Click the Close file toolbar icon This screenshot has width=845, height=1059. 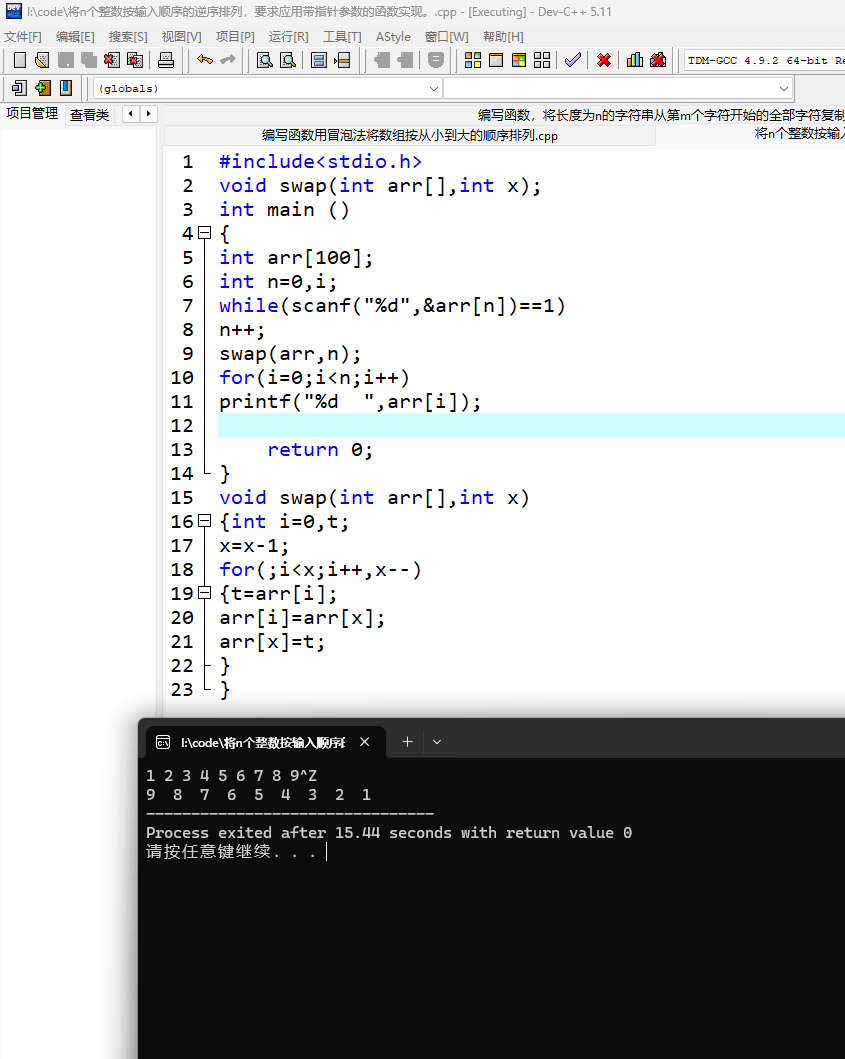tap(111, 60)
